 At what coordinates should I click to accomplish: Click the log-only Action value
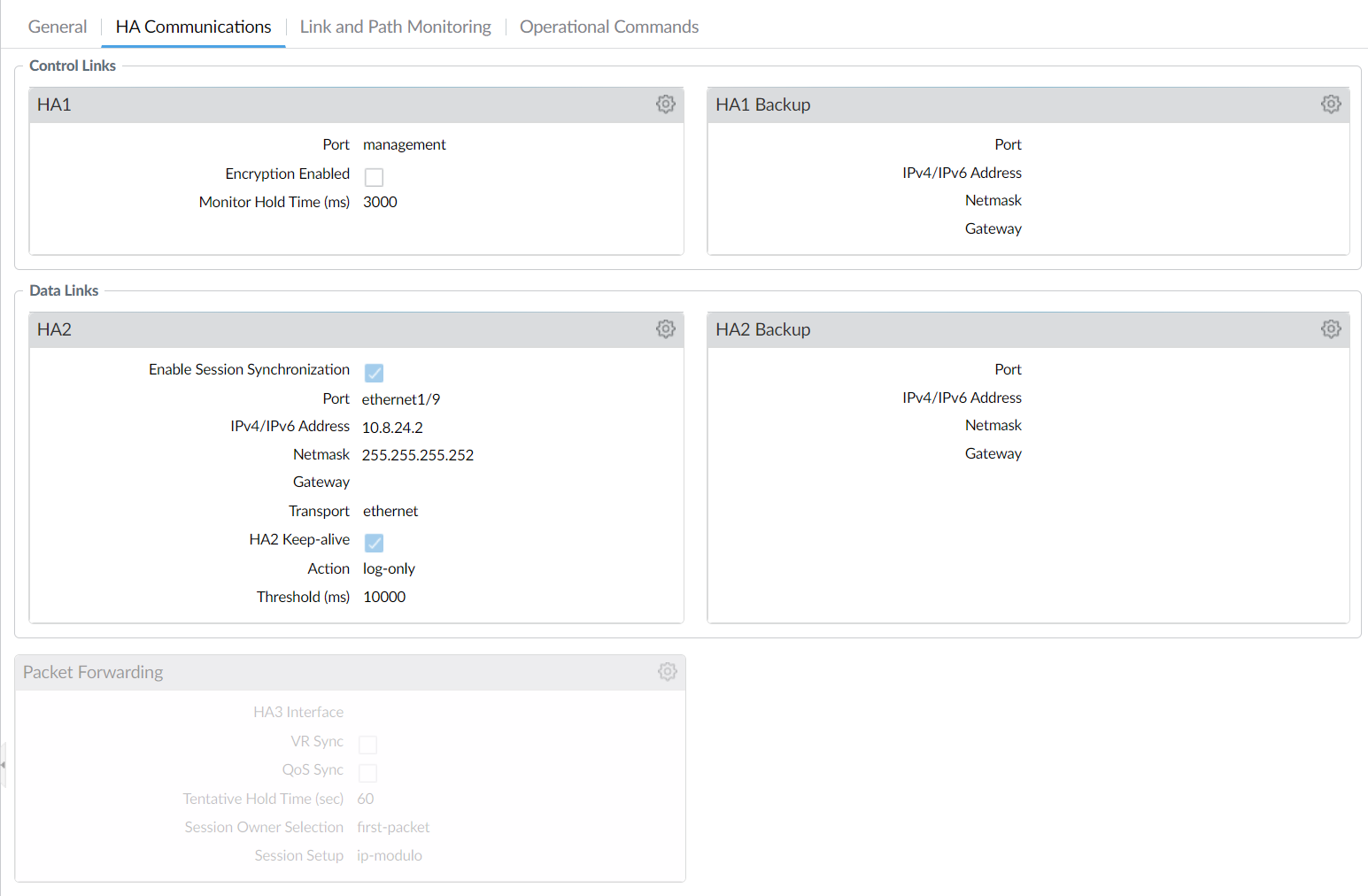point(388,568)
